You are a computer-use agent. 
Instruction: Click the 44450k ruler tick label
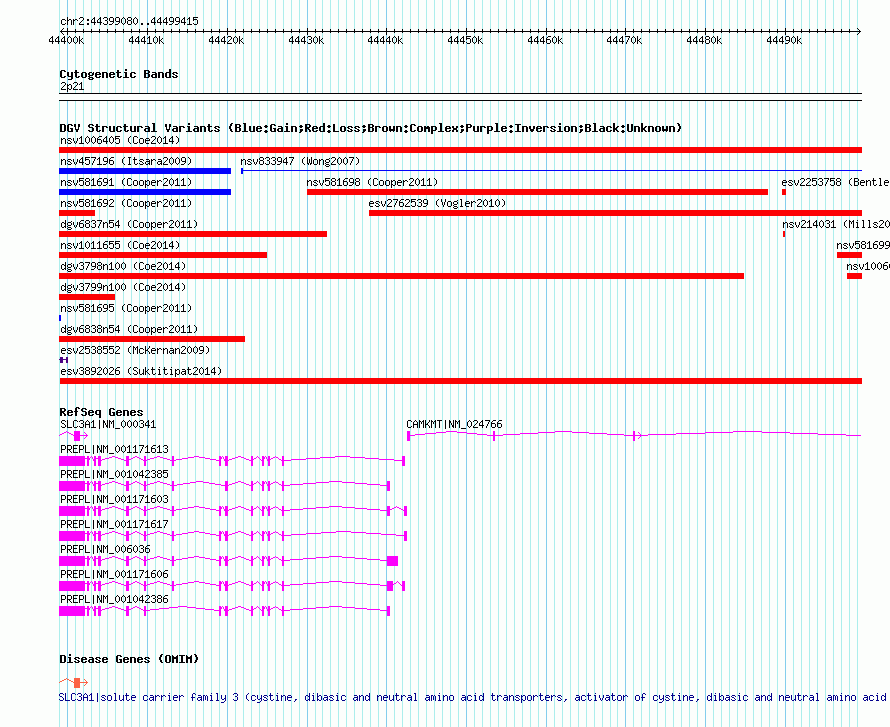(465, 40)
